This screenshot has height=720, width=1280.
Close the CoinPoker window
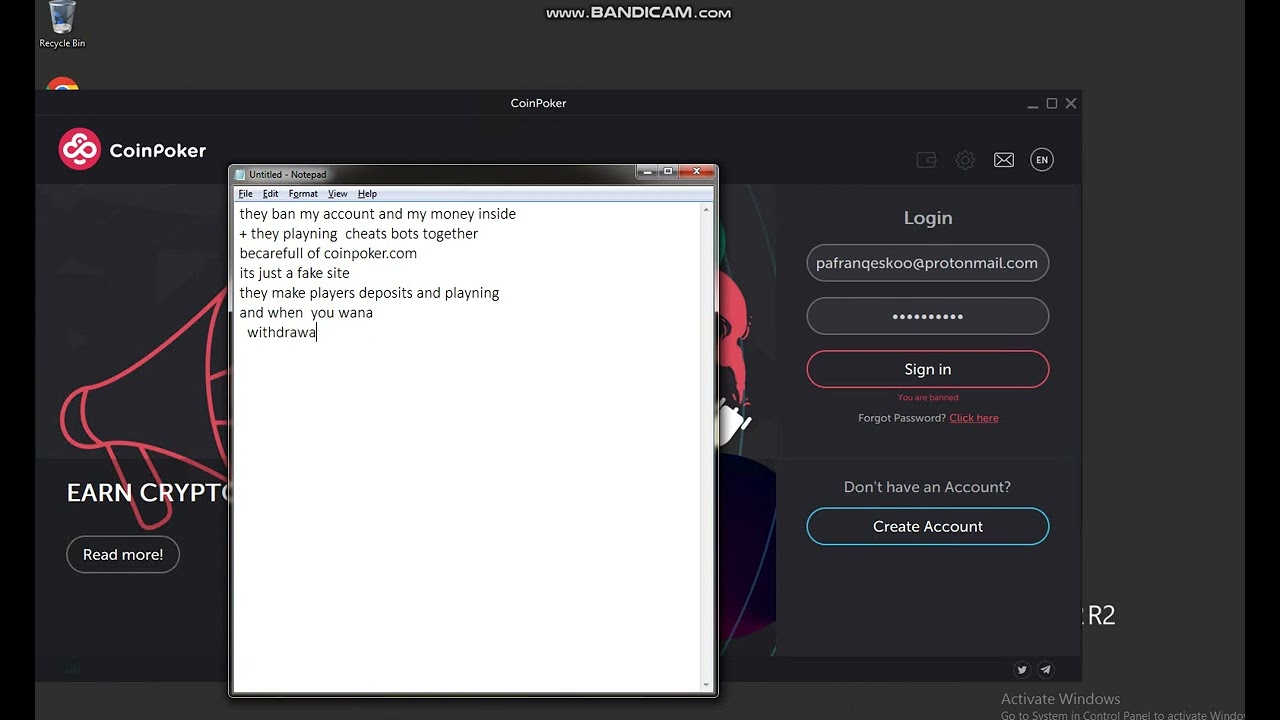(x=1071, y=104)
